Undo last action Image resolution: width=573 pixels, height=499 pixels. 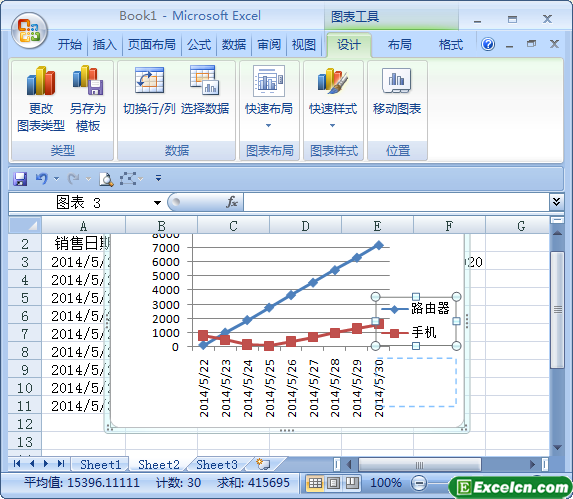pyautogui.click(x=41, y=179)
